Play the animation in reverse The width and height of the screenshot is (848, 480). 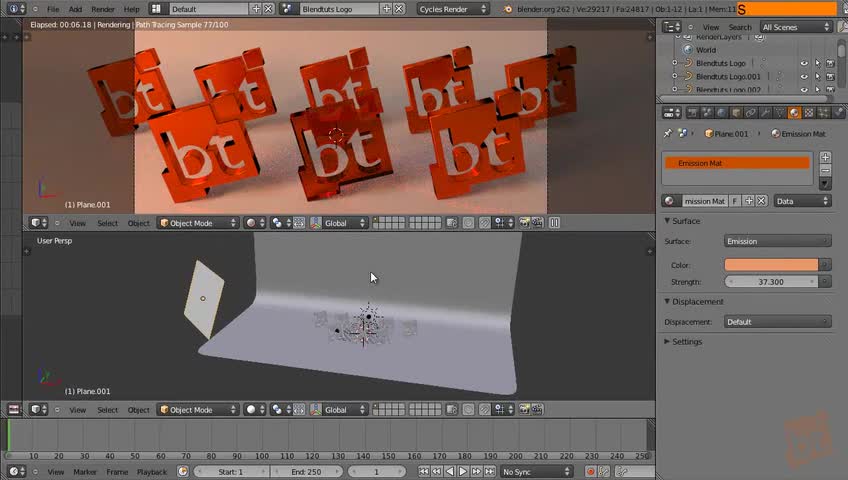(x=450, y=471)
